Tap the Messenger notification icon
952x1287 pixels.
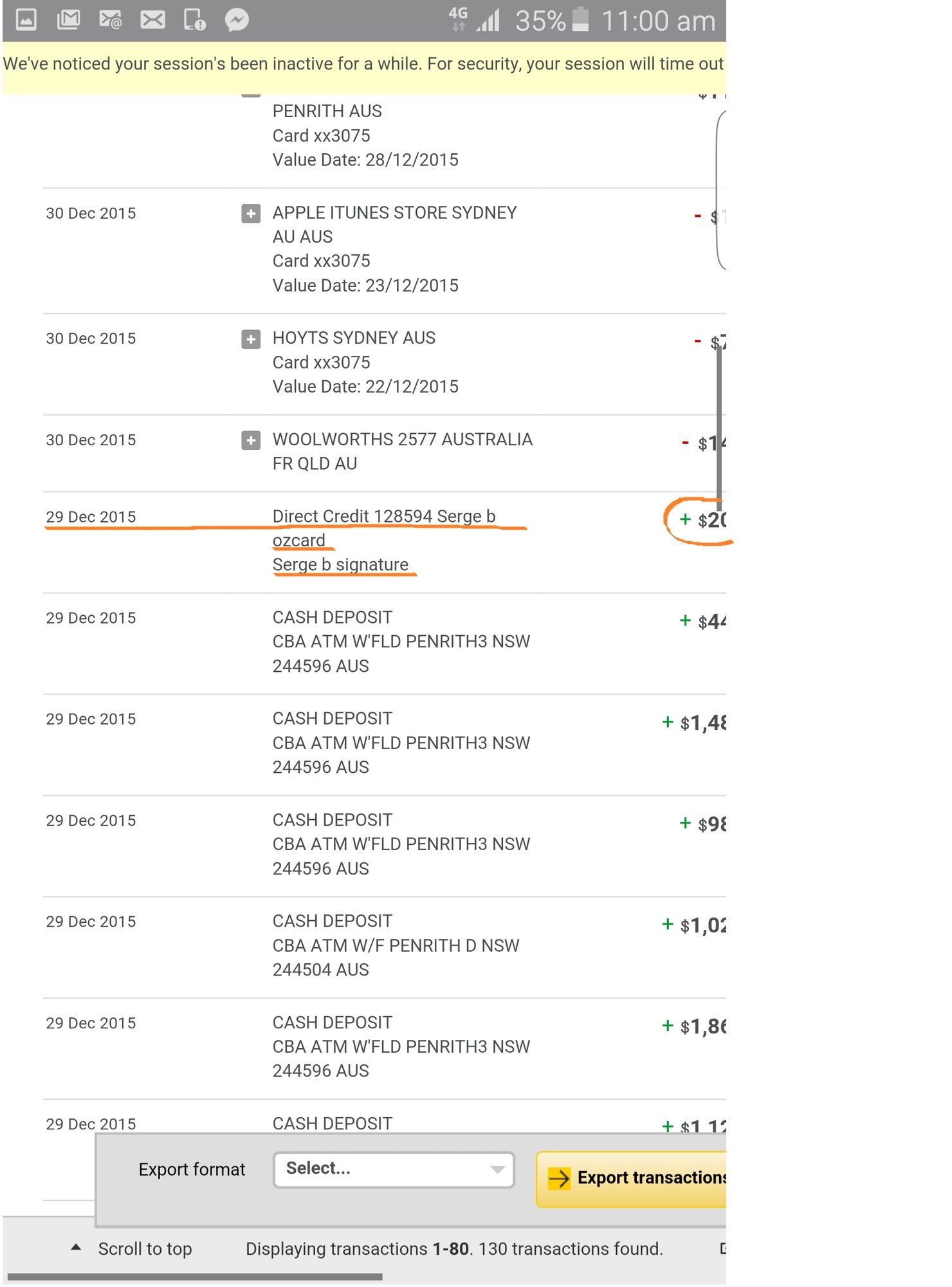click(237, 20)
